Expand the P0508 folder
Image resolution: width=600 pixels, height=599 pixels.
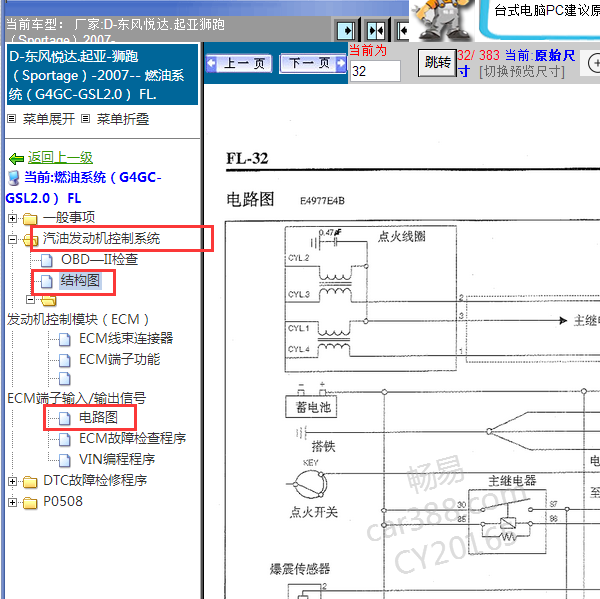(x=12, y=503)
